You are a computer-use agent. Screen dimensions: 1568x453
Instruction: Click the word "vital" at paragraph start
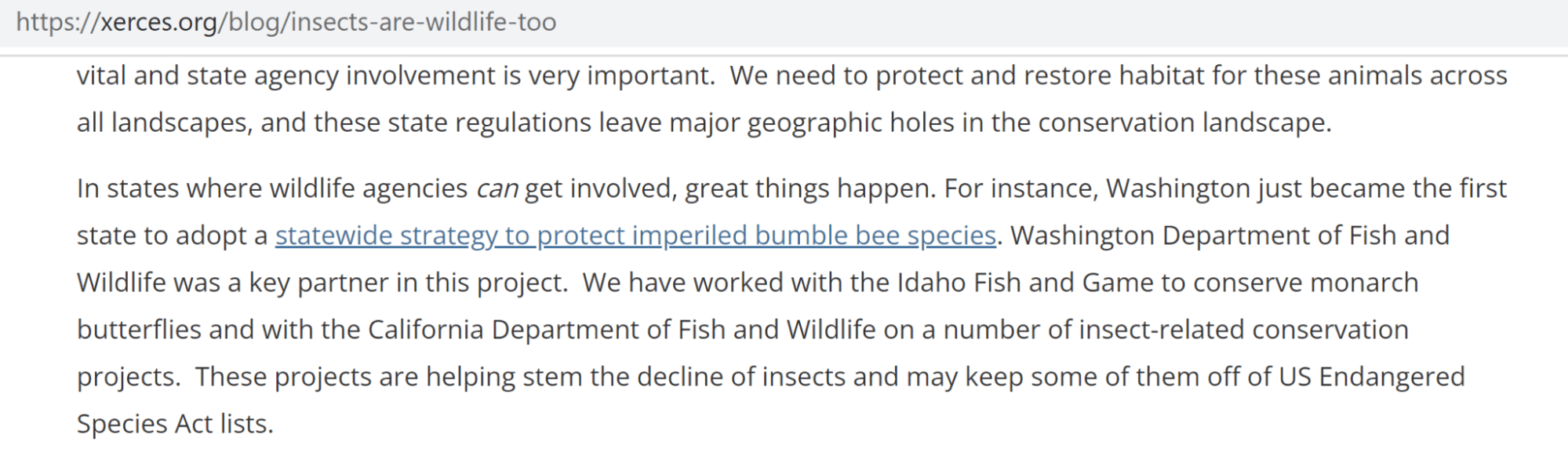click(101, 75)
